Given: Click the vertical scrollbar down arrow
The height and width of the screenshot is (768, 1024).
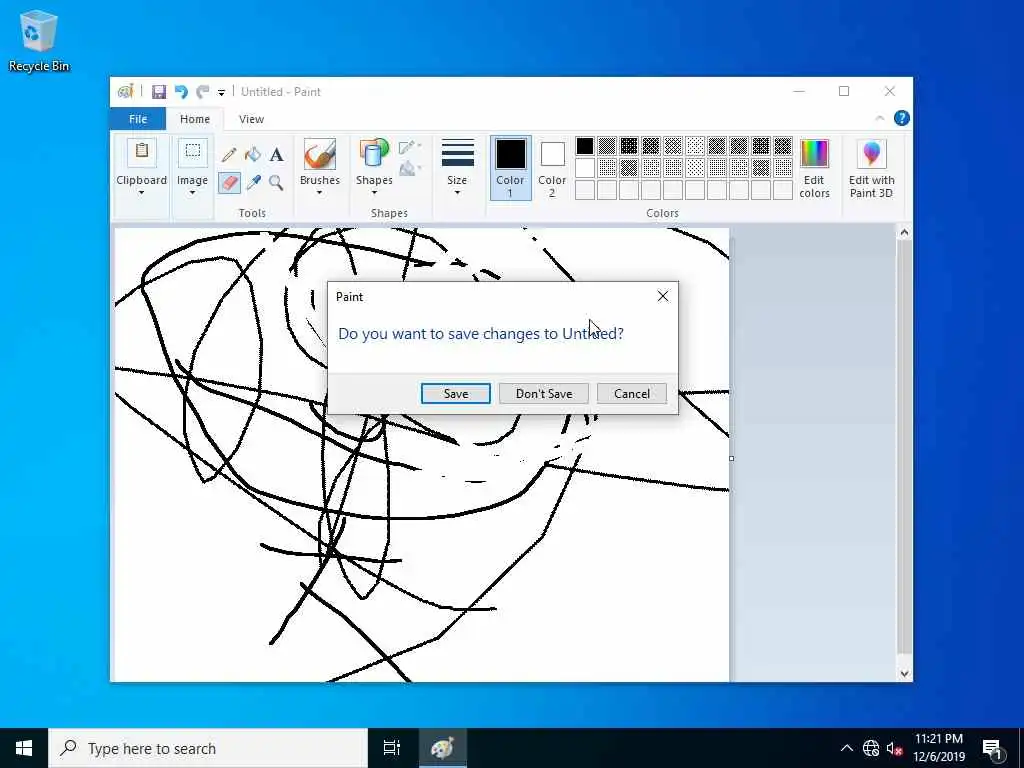Looking at the screenshot, I should 904,674.
